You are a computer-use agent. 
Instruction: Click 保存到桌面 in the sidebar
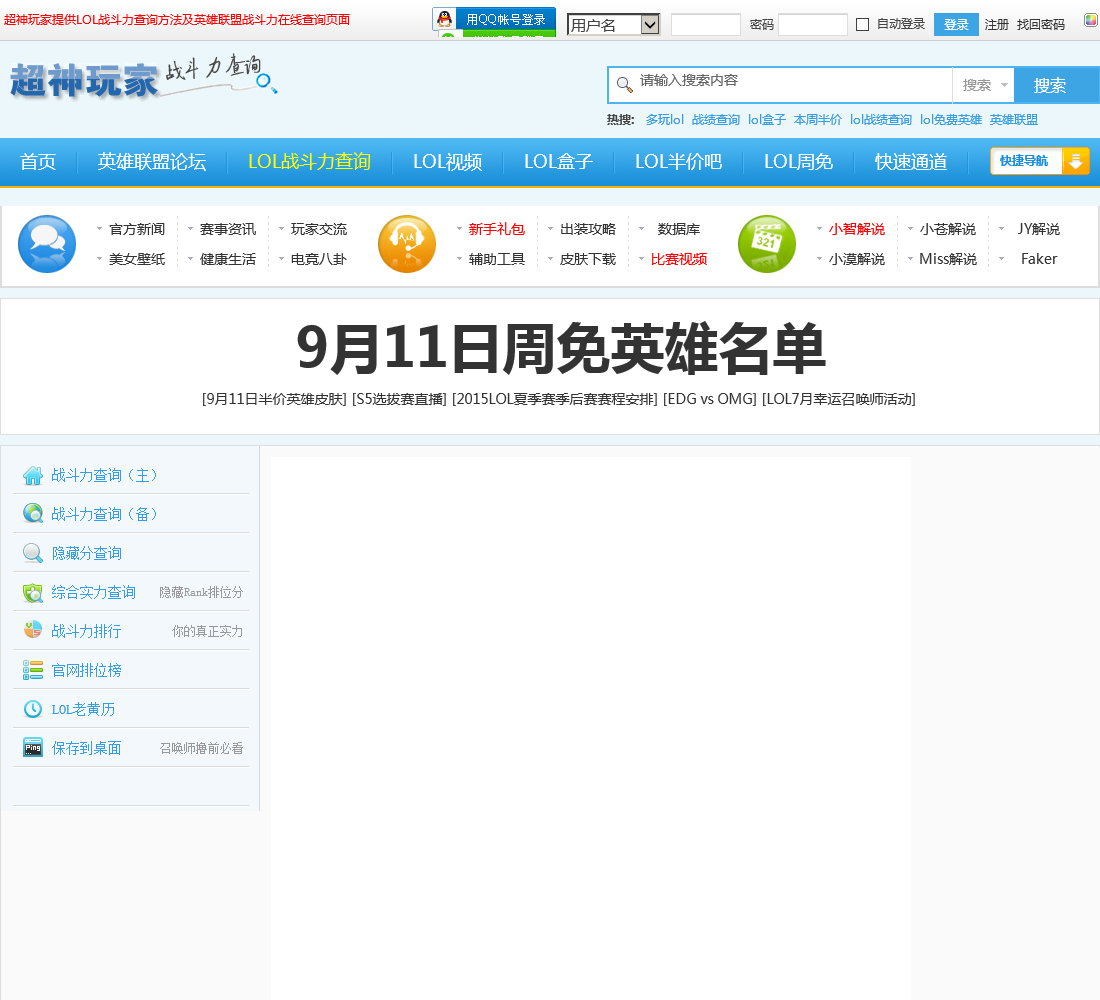point(86,748)
